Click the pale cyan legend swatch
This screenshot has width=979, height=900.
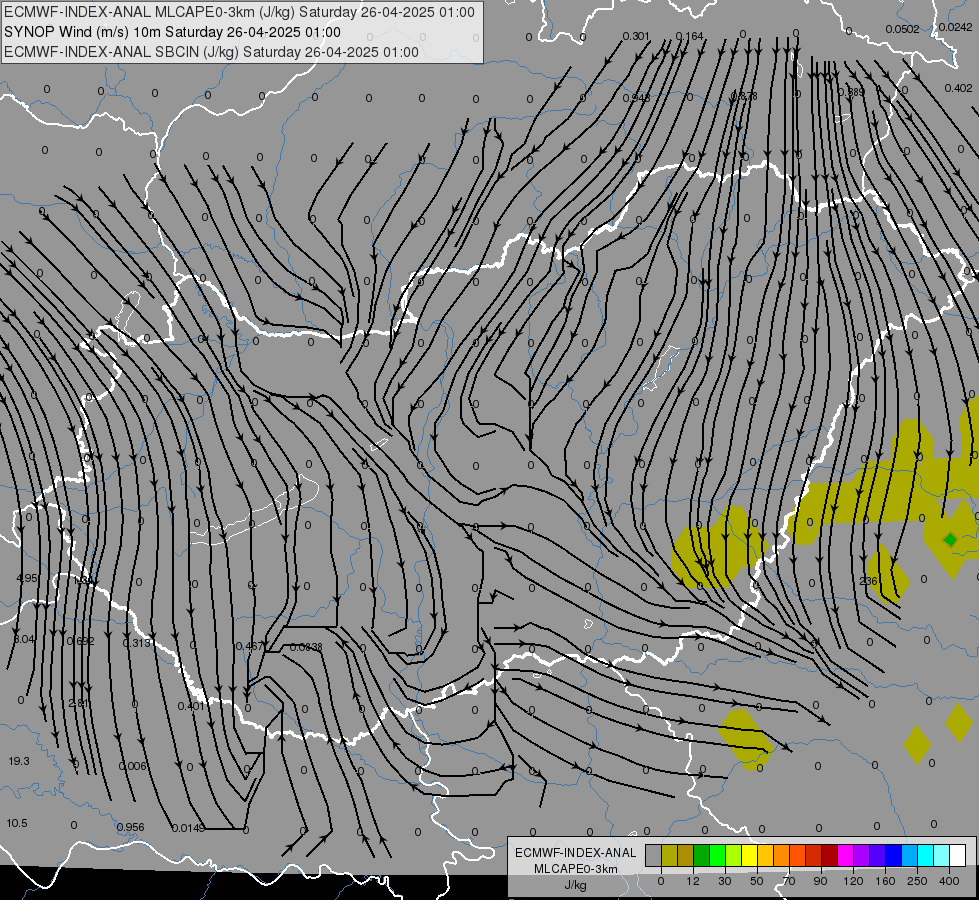click(942, 855)
